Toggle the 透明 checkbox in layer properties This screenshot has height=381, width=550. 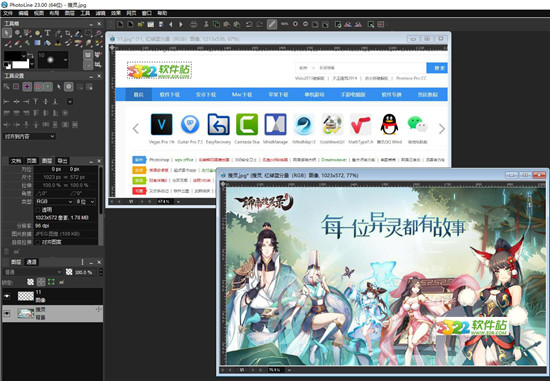38,210
